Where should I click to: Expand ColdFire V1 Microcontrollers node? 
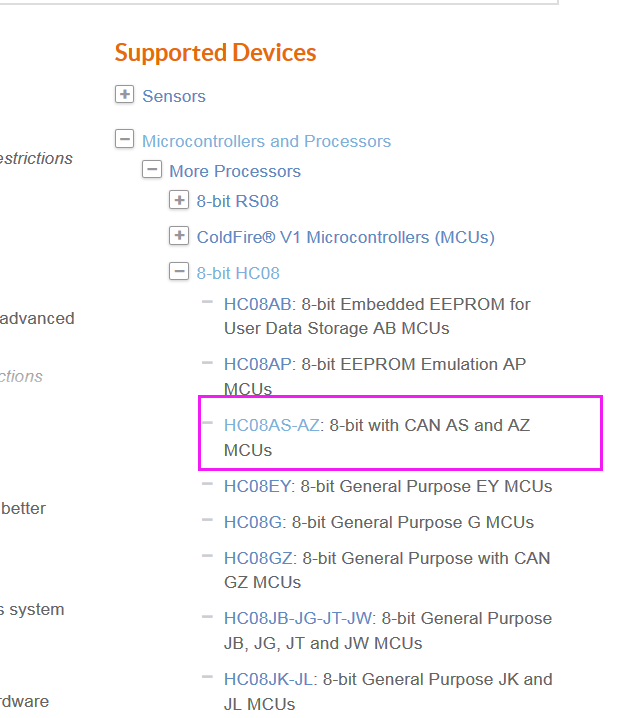pyautogui.click(x=179, y=236)
